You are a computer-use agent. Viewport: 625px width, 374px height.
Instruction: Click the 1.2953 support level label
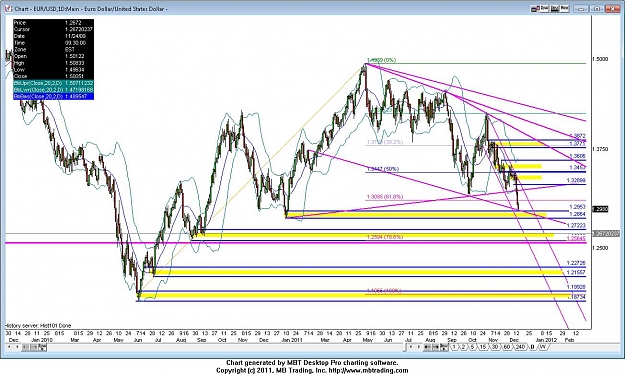point(577,207)
